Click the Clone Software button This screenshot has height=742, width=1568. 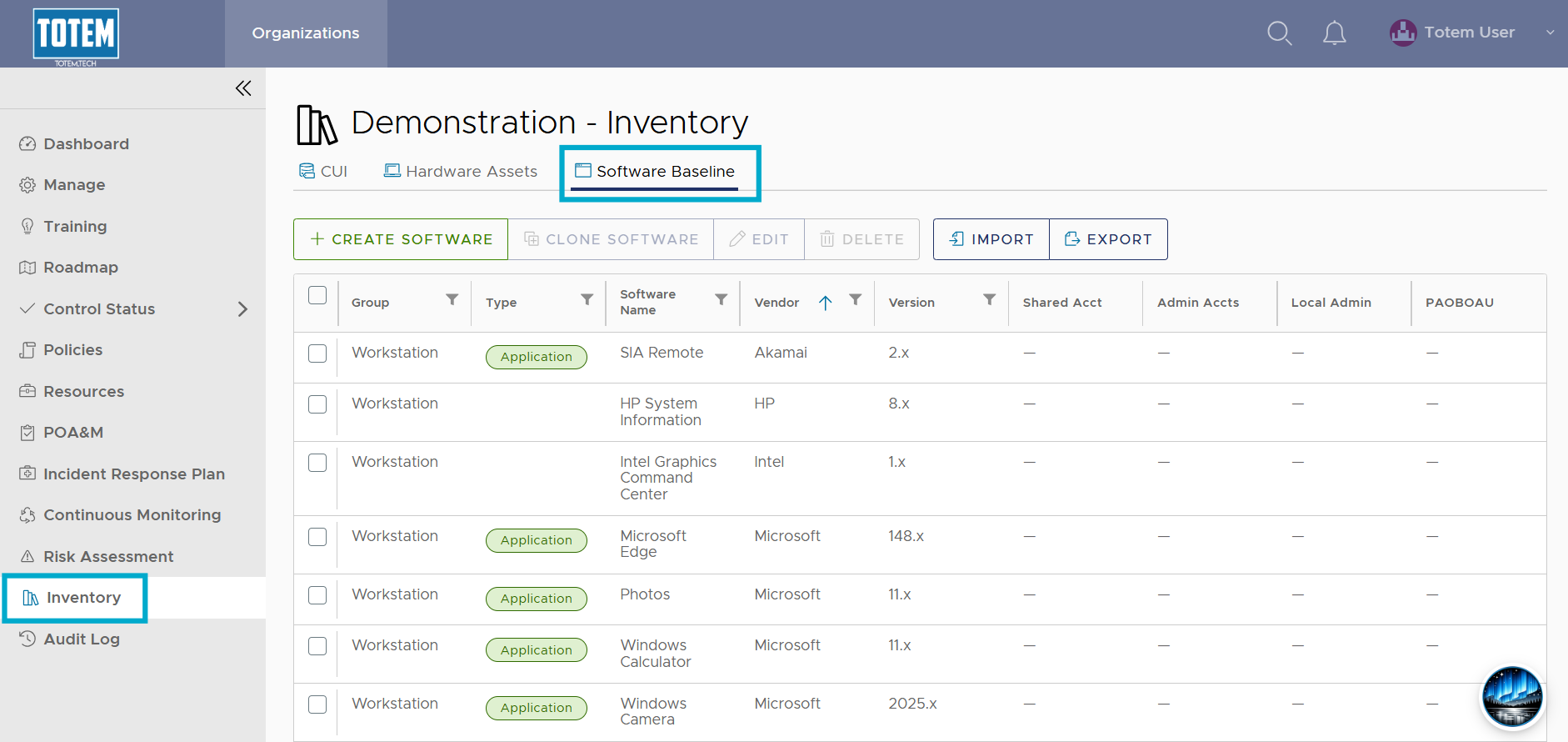click(x=611, y=239)
